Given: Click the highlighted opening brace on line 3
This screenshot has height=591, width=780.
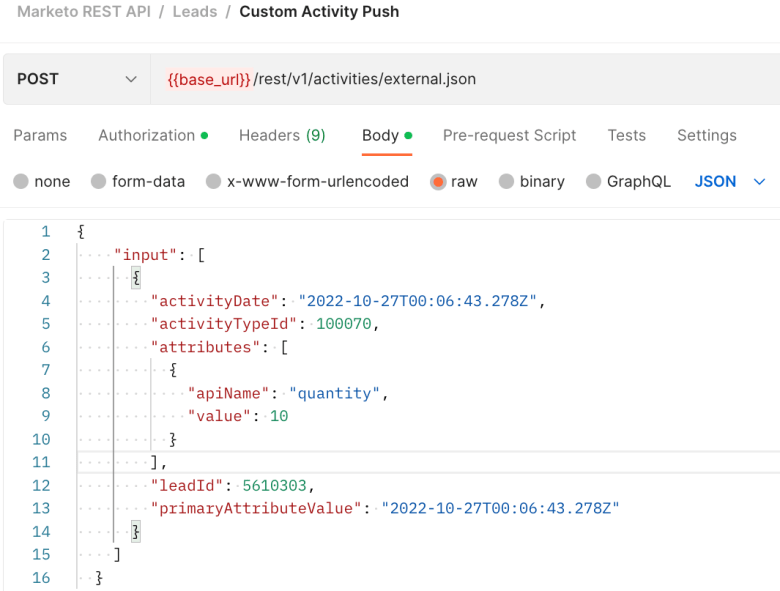Looking at the screenshot, I should (136, 278).
